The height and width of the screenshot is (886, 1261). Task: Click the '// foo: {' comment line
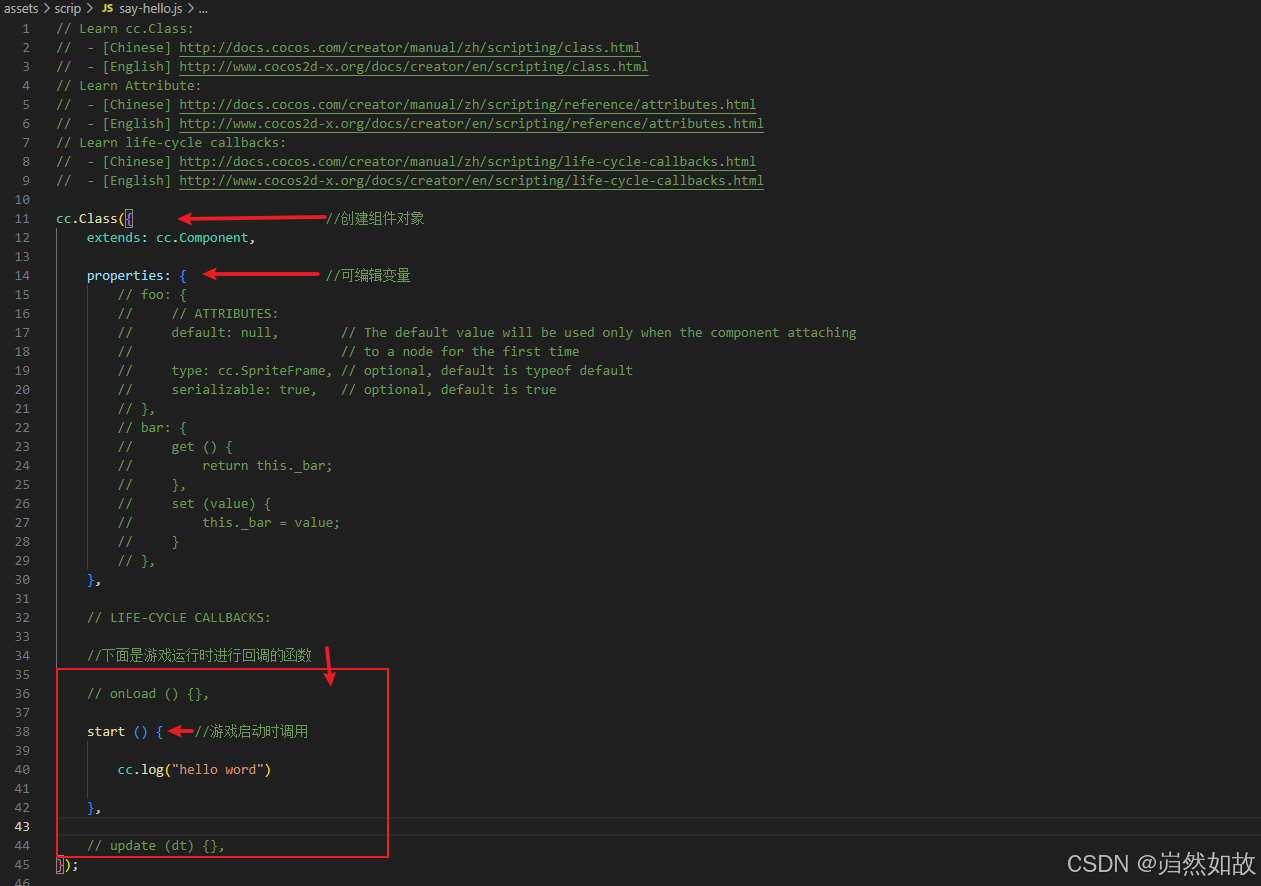(x=152, y=294)
